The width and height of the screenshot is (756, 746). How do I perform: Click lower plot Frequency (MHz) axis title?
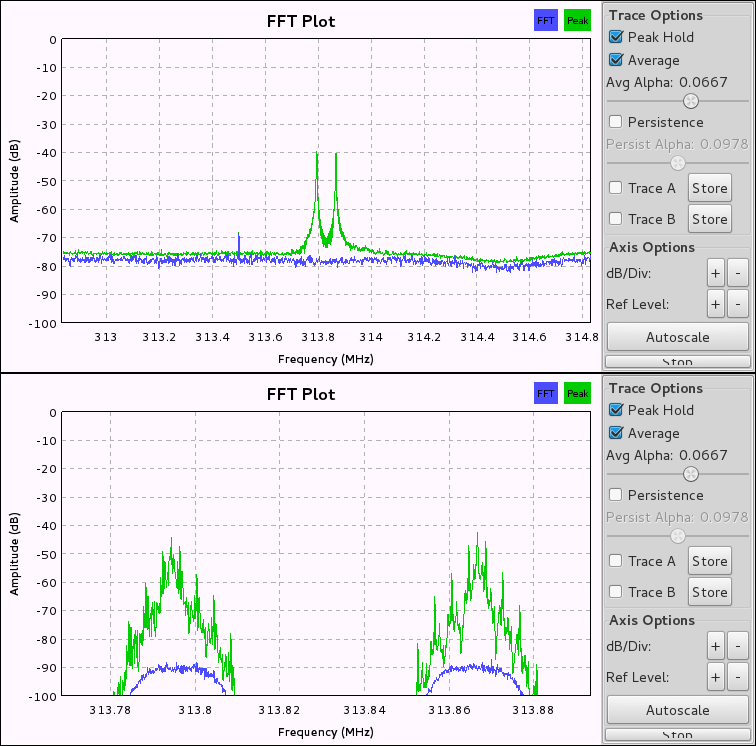pos(326,732)
